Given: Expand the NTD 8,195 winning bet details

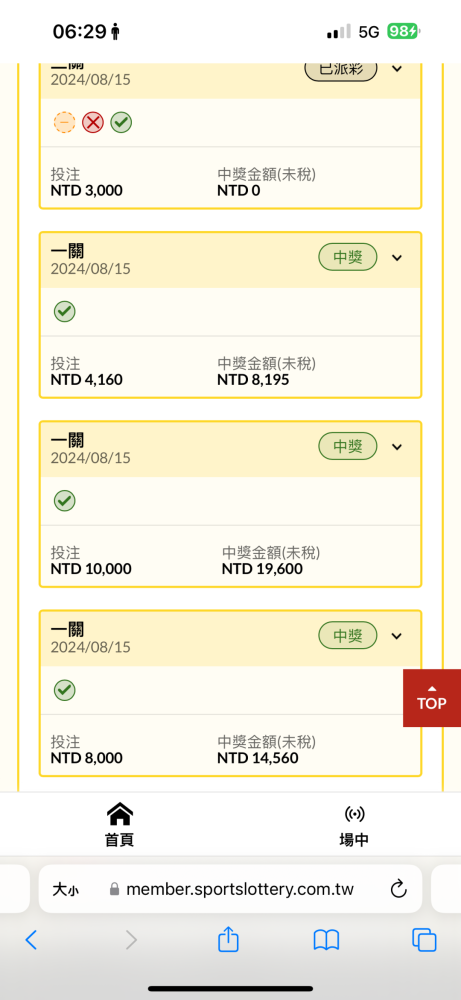Looking at the screenshot, I should 397,258.
